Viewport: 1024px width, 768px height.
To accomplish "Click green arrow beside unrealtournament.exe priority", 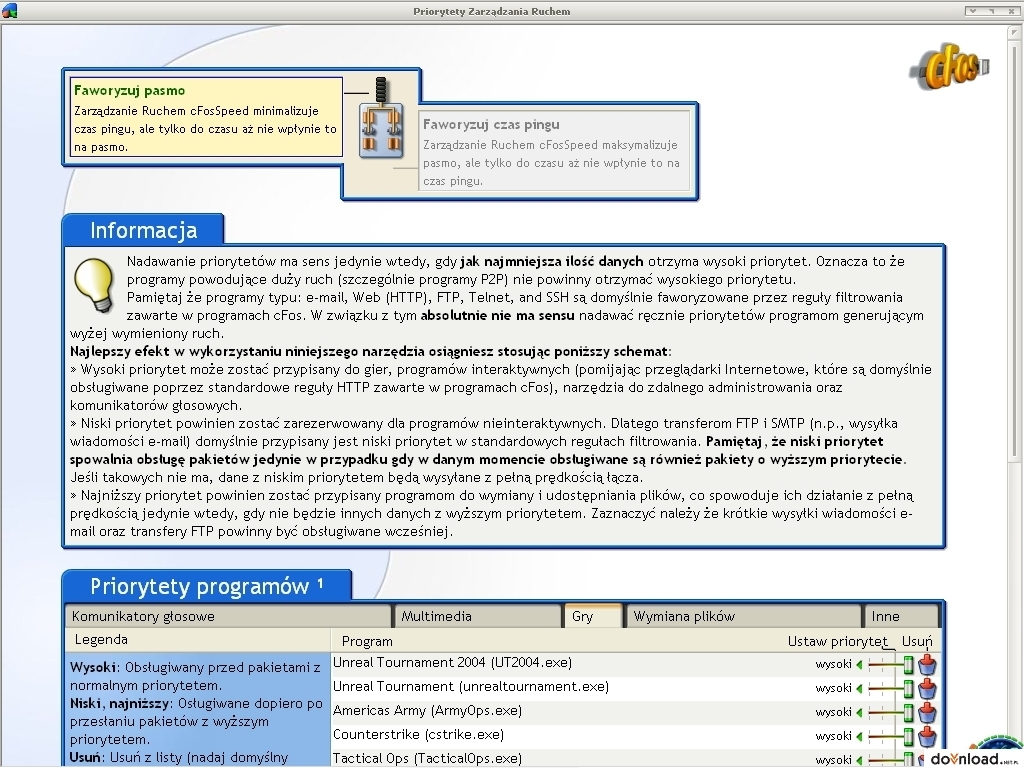I will (x=859, y=688).
